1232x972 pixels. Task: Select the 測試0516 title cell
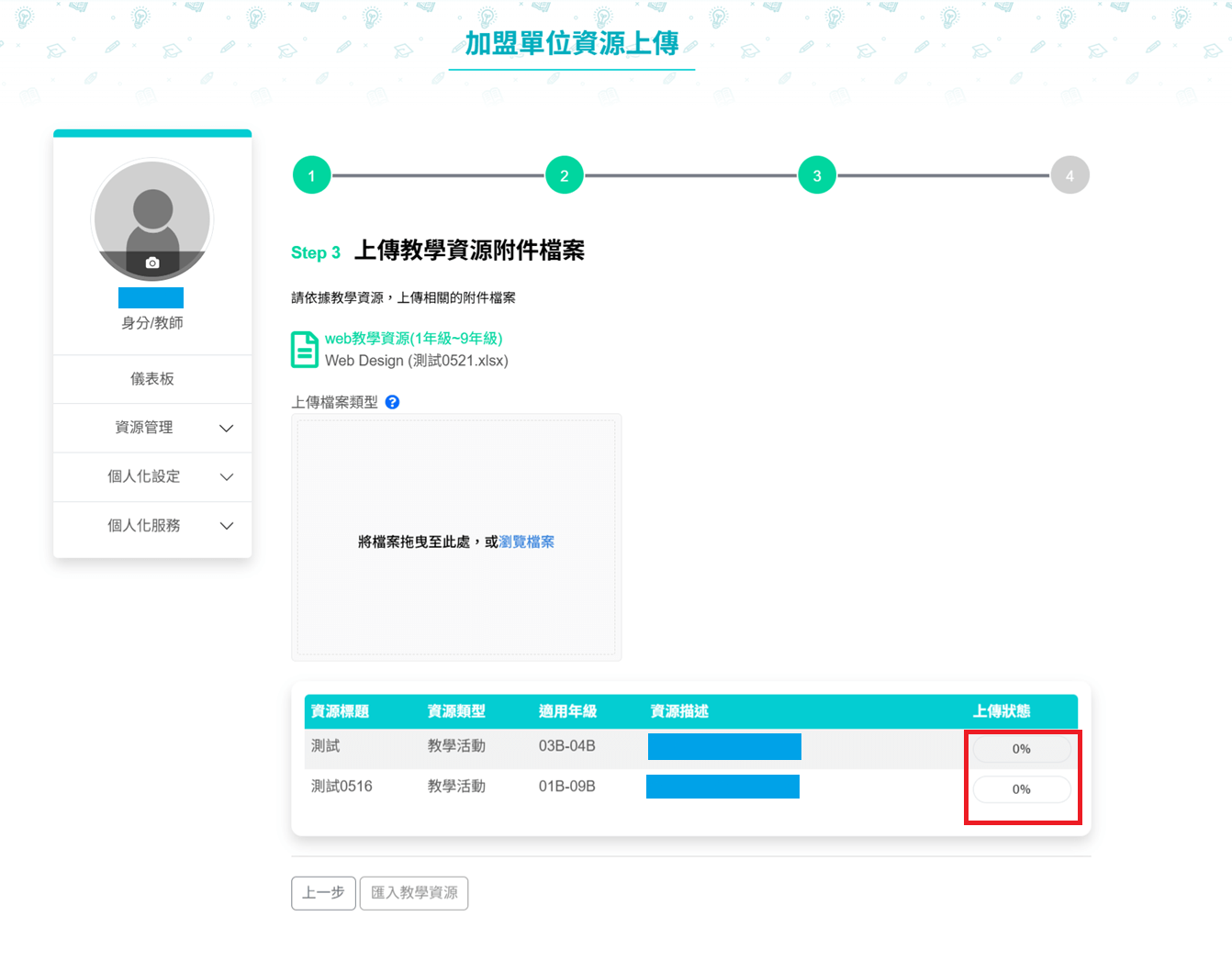[342, 787]
